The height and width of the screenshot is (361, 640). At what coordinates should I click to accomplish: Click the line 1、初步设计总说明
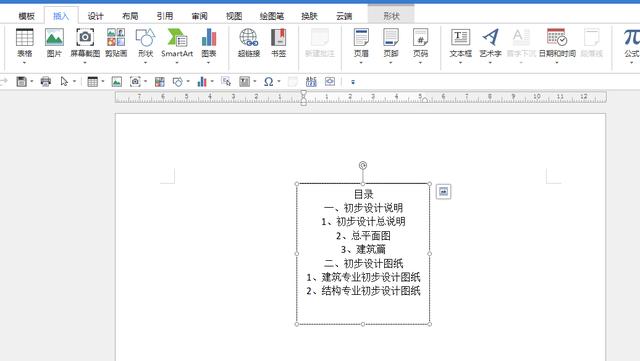click(363, 222)
